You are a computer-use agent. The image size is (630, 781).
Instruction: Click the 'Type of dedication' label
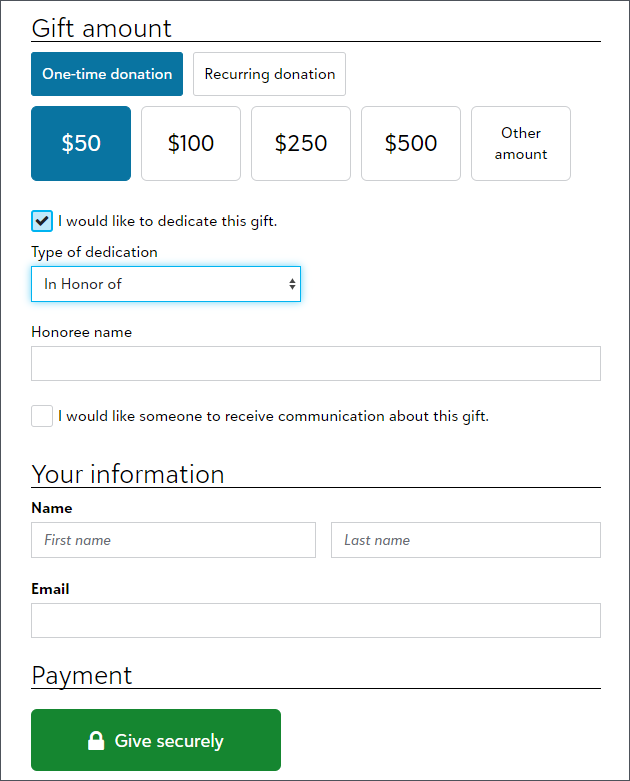(94, 252)
